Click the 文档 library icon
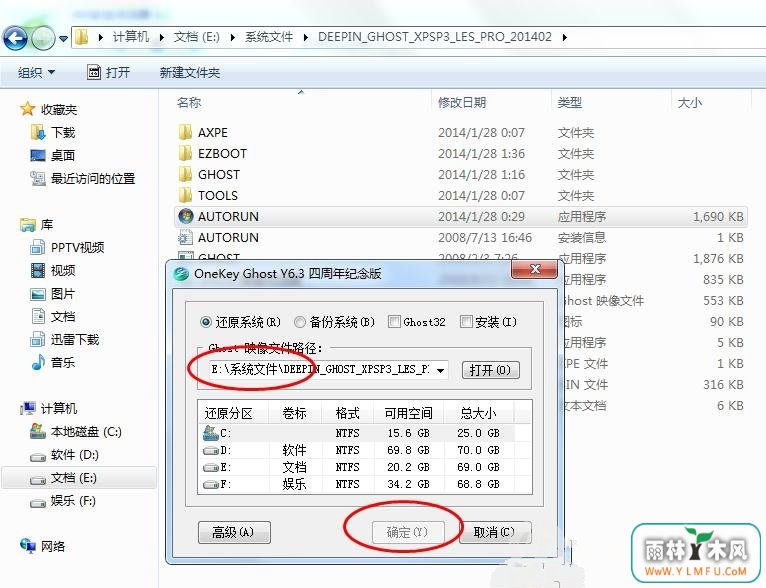The image size is (766, 588). tap(38, 316)
